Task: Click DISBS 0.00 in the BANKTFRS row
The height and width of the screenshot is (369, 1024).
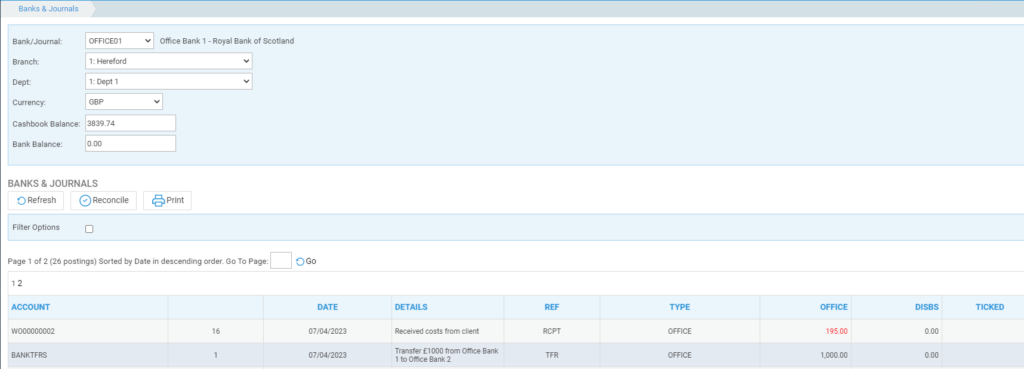Action: [931, 355]
